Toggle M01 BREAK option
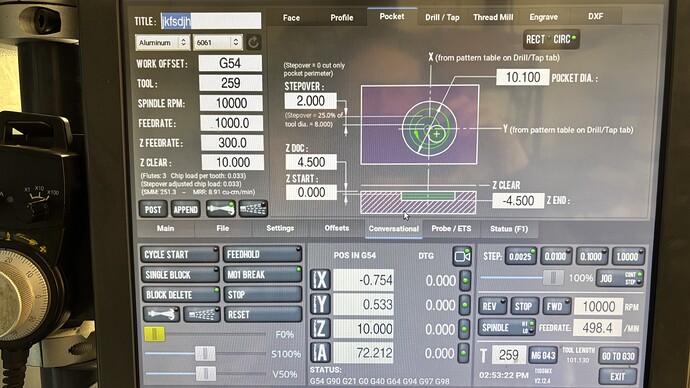 (x=262, y=275)
